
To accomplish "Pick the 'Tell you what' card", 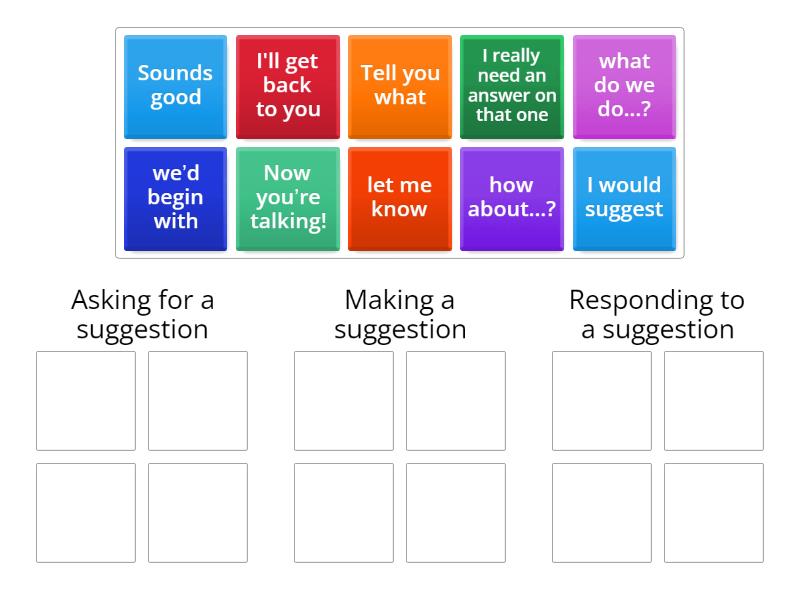I will tap(399, 86).
